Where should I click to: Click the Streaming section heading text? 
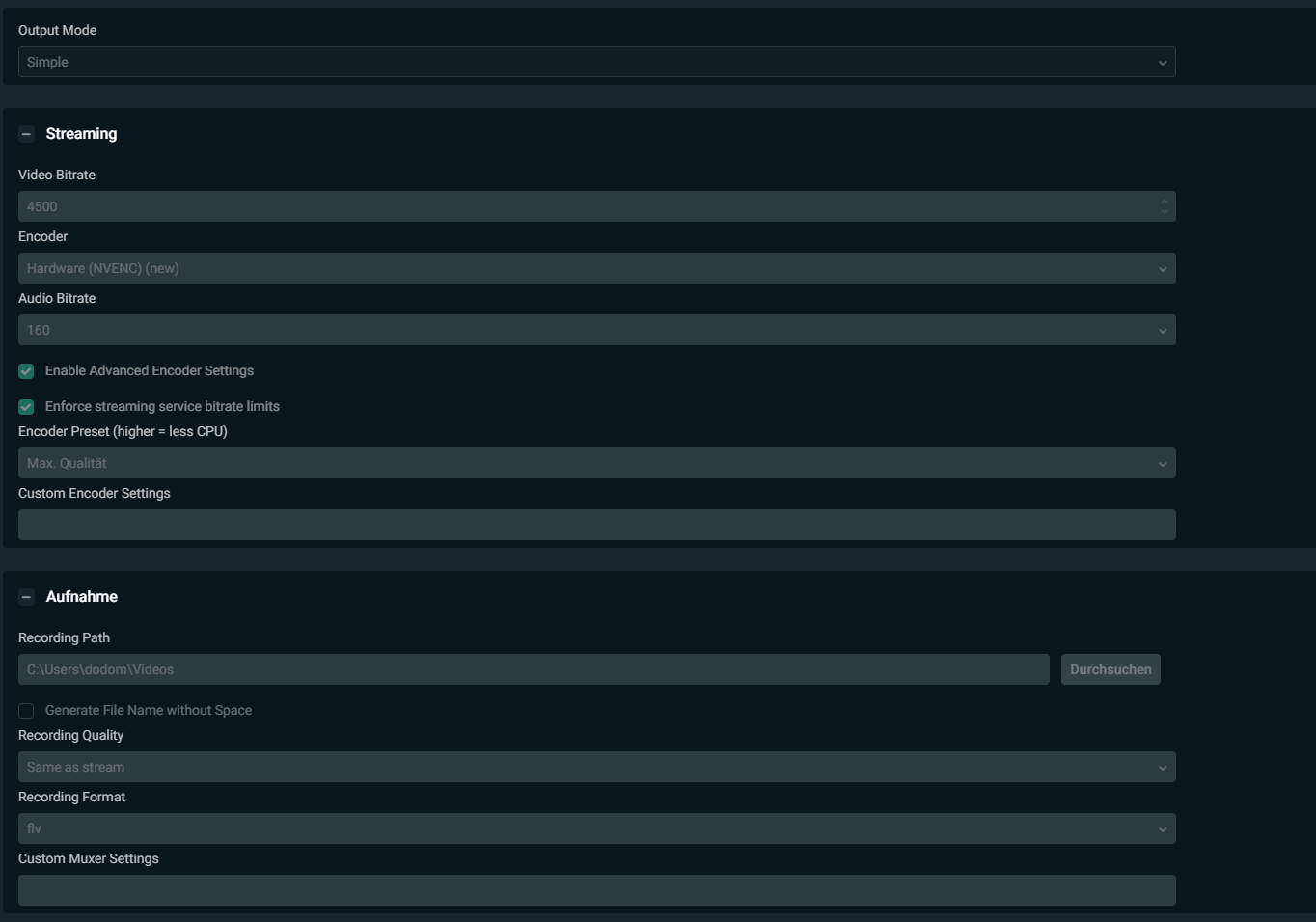tap(81, 134)
